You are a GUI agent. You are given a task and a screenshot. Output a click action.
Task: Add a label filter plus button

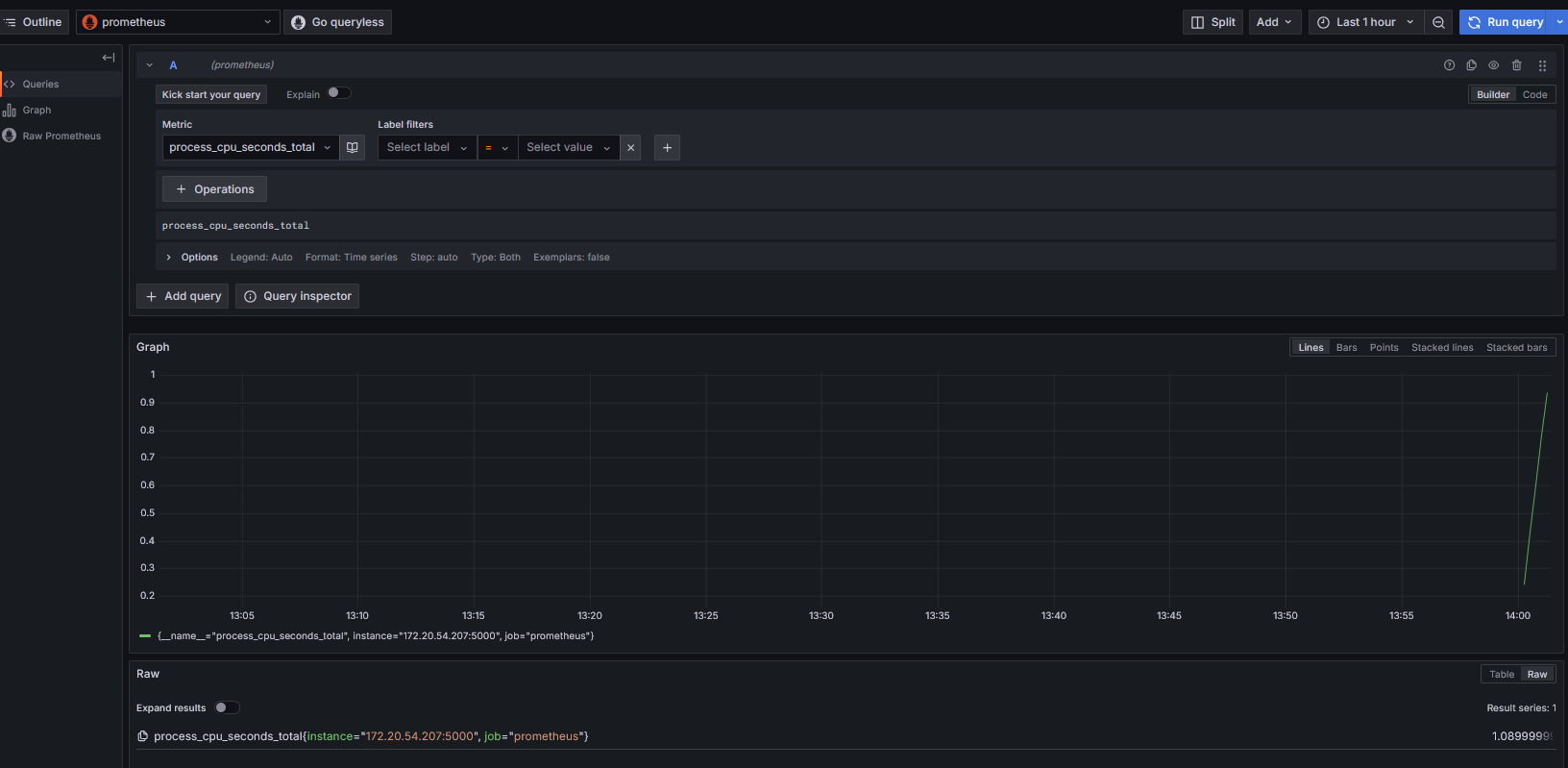click(667, 147)
